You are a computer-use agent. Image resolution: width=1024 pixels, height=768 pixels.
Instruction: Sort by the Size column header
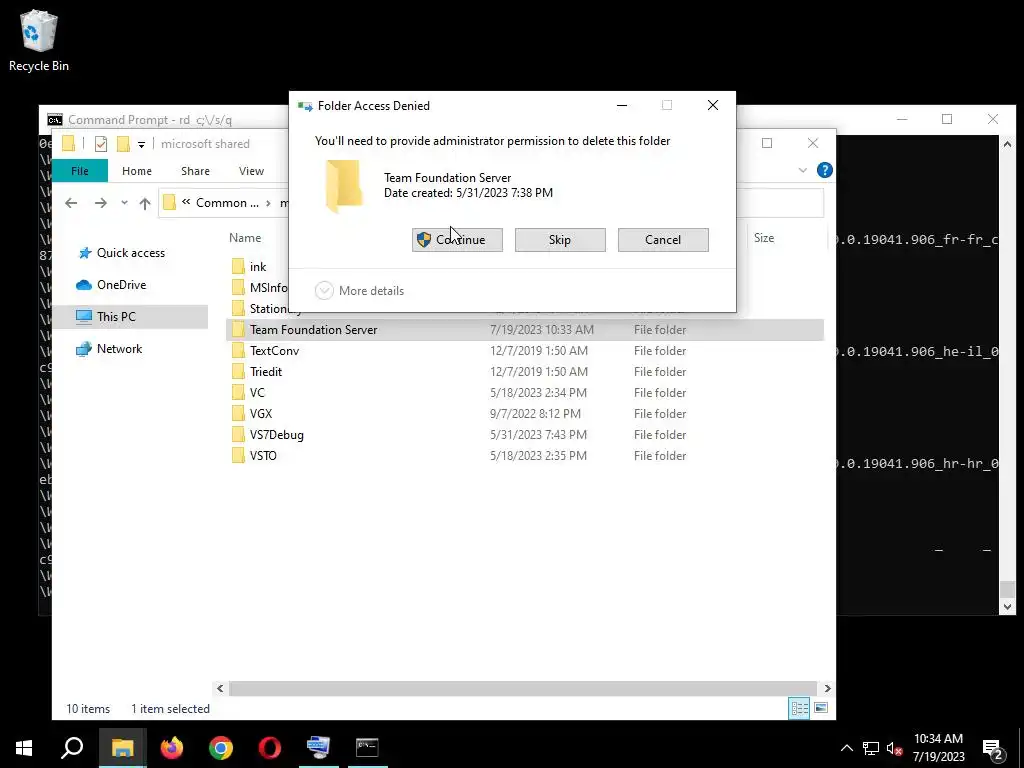pyautogui.click(x=763, y=238)
